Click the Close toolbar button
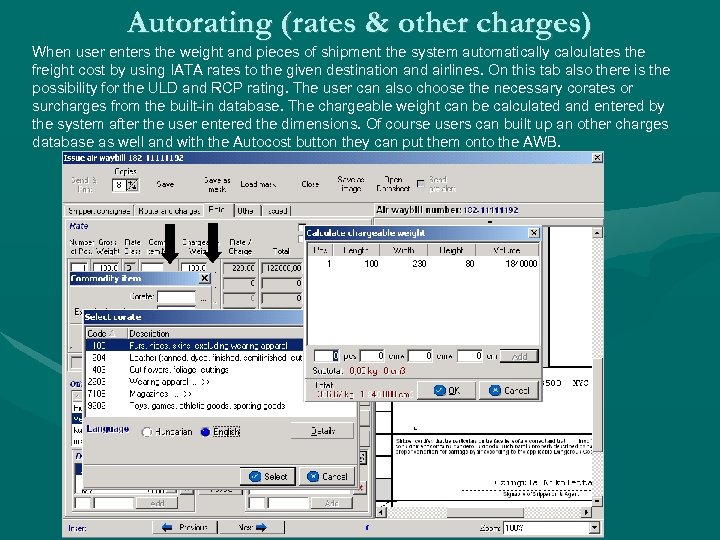 310,184
